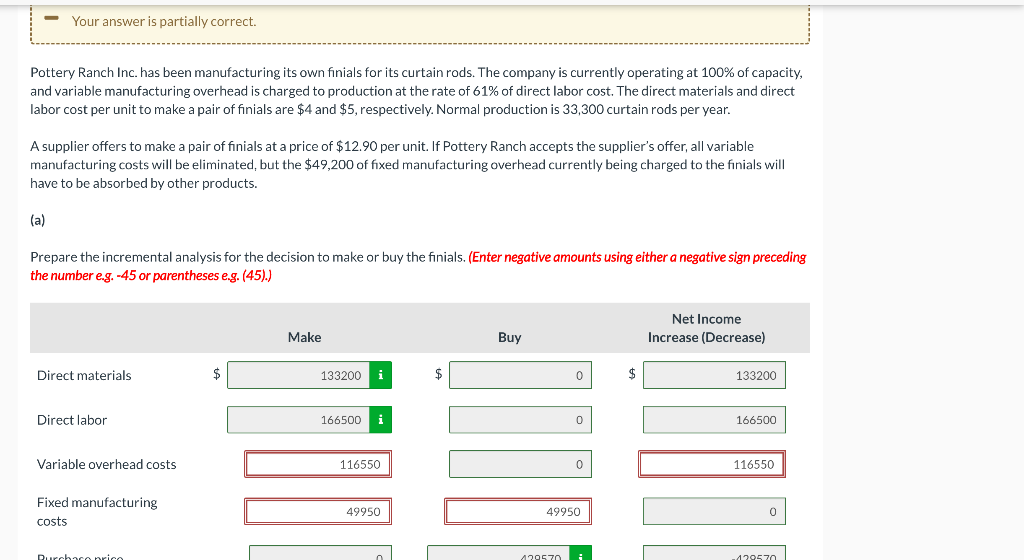Click the 'Direct materials' row label
The width and height of the screenshot is (1024, 560).
pyautogui.click(x=84, y=375)
